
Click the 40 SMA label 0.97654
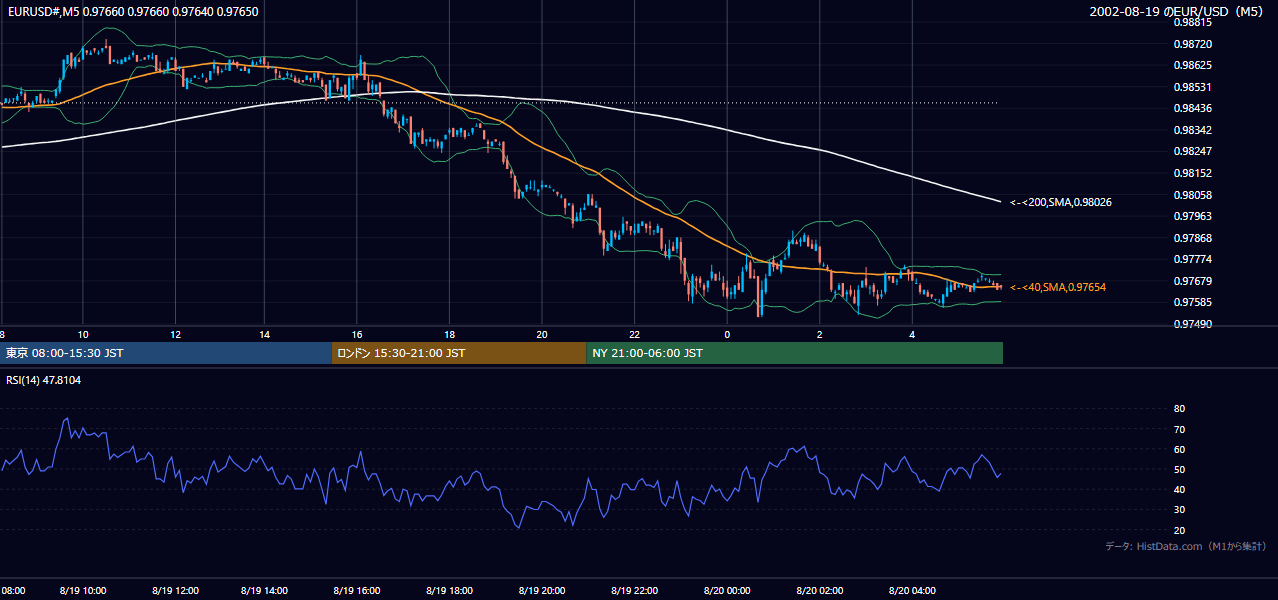pyautogui.click(x=1058, y=287)
